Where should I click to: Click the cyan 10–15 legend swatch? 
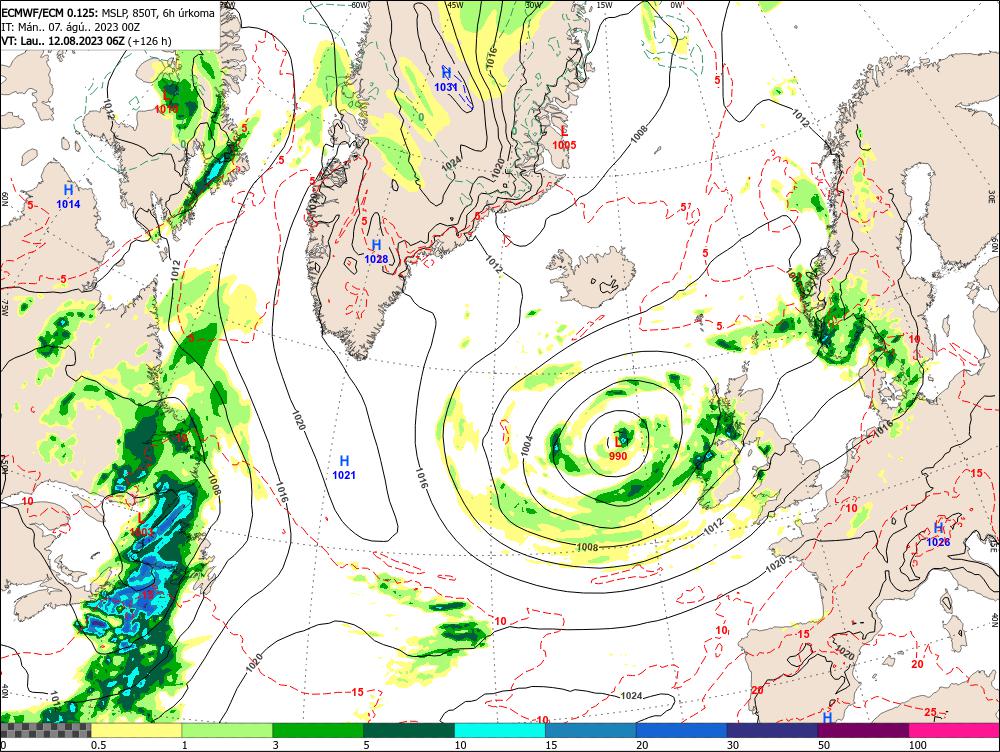500,730
